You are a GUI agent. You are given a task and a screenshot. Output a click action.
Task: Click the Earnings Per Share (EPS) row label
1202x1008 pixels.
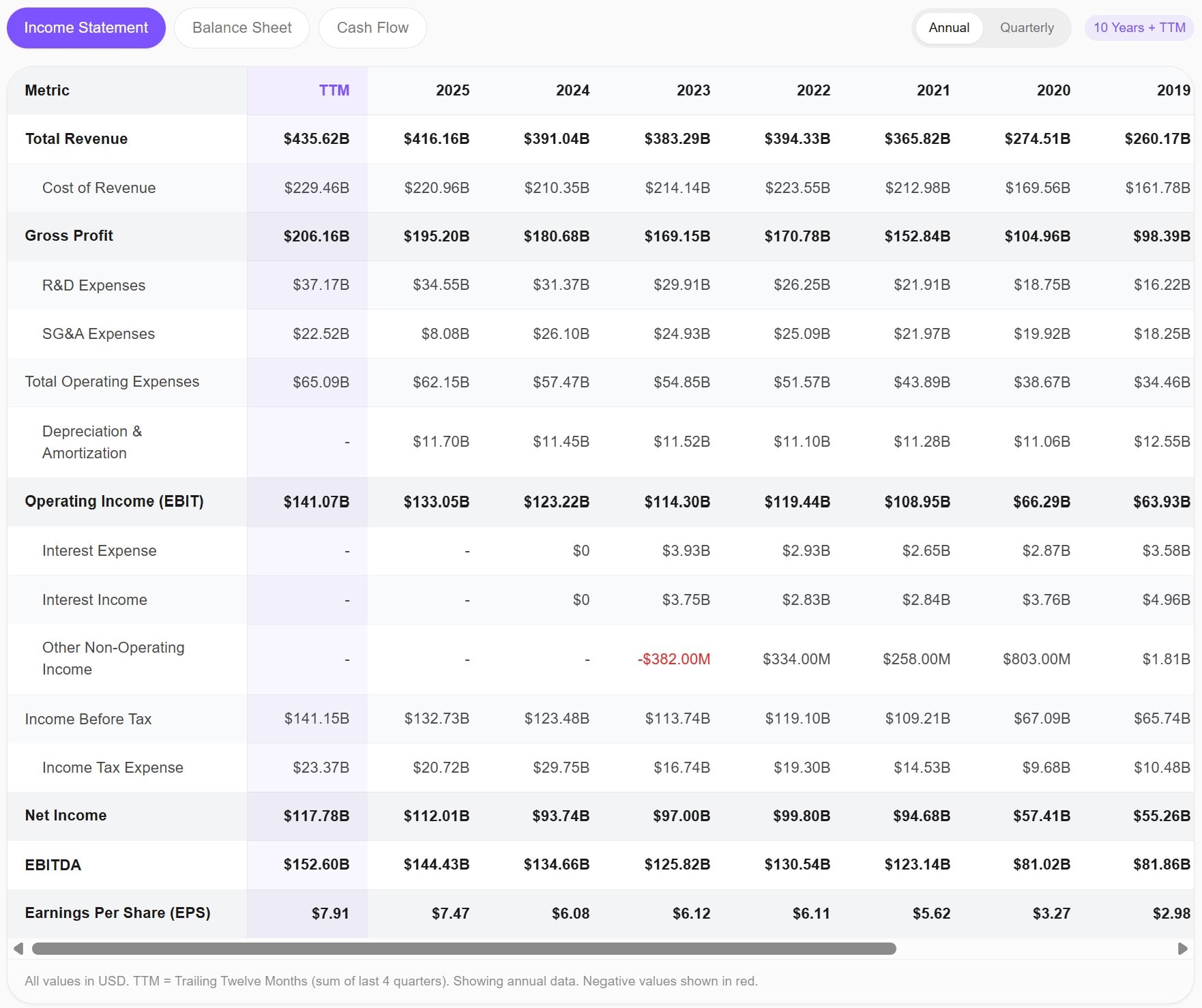click(117, 913)
